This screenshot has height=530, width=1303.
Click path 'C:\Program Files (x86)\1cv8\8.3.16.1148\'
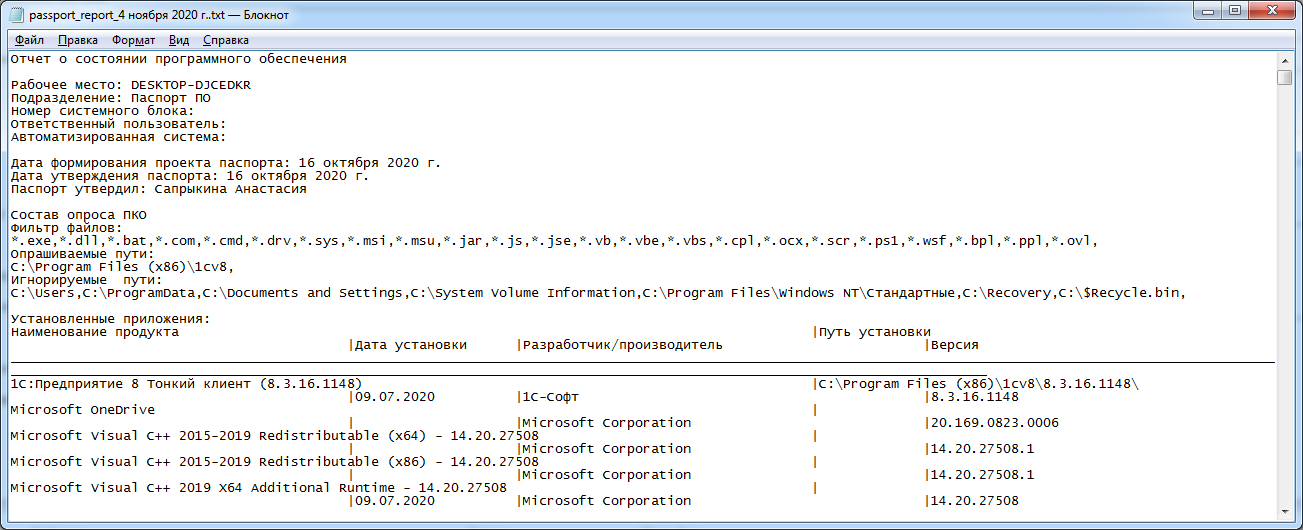(x=979, y=384)
